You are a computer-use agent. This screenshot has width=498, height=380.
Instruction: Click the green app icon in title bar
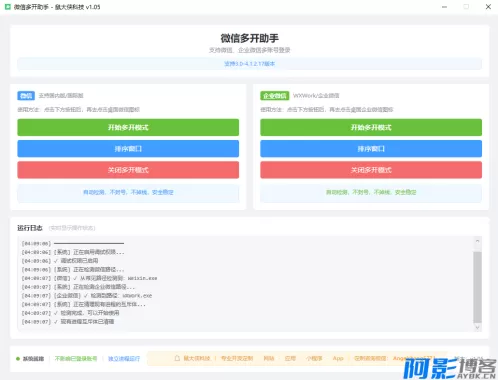tap(7, 7)
